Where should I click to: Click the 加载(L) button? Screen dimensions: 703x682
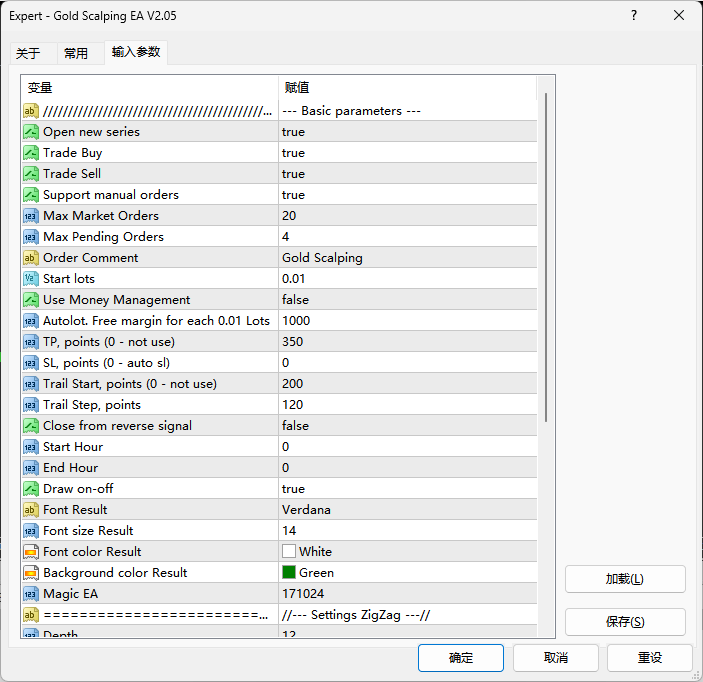pos(625,579)
